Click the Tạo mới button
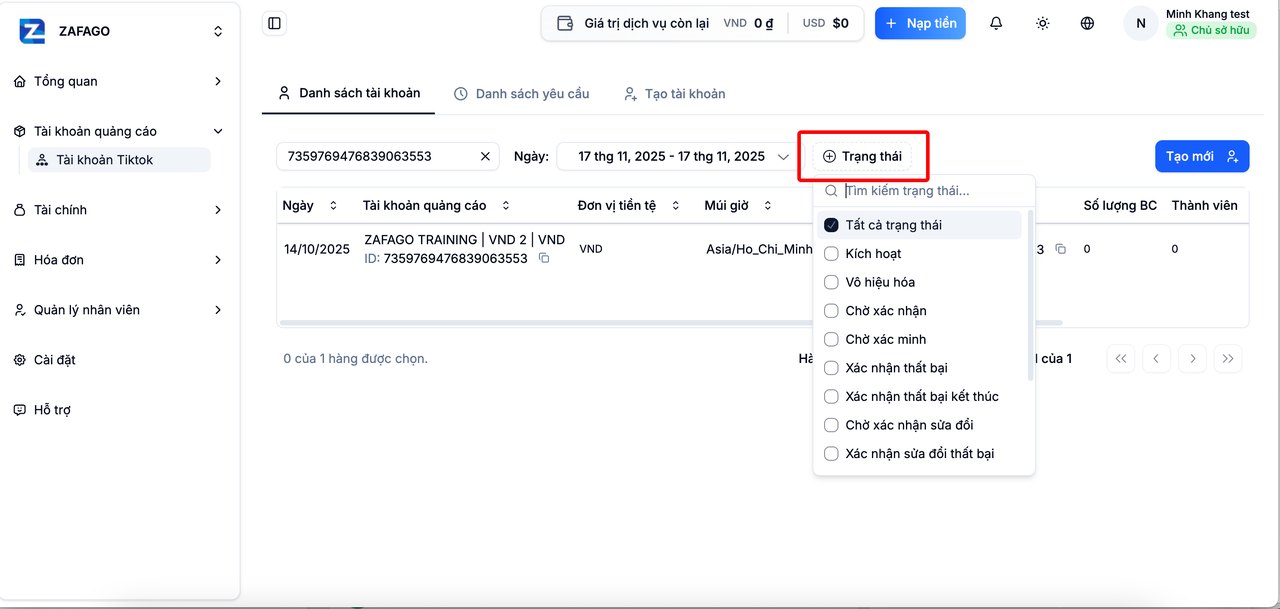The height and width of the screenshot is (609, 1280). point(1202,156)
